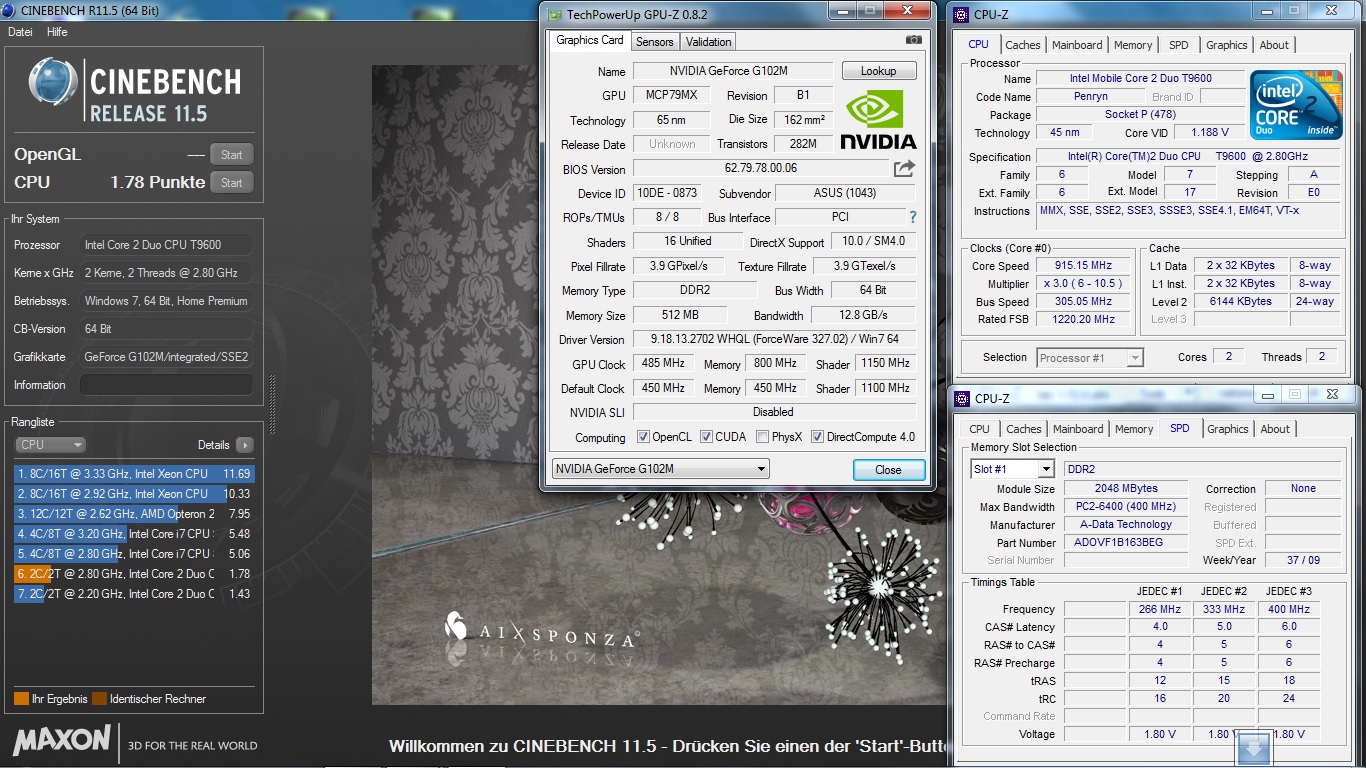Select ranking row 2C/2T @ 2.80 GHz Core 2 Duo
This screenshot has height=768, width=1366.
point(134,574)
